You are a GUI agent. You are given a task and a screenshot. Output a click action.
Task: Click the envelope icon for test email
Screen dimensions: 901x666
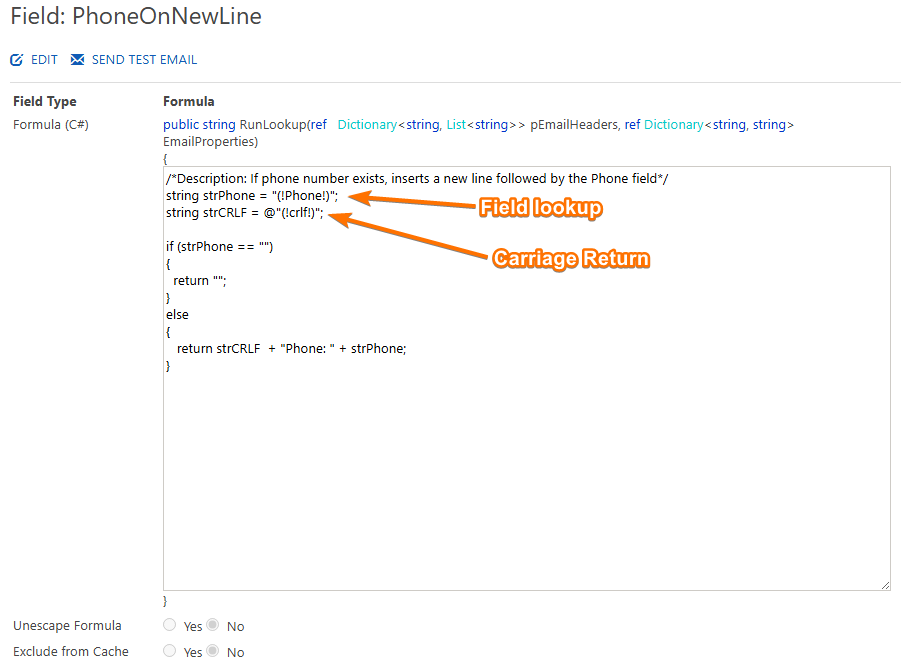(x=77, y=60)
